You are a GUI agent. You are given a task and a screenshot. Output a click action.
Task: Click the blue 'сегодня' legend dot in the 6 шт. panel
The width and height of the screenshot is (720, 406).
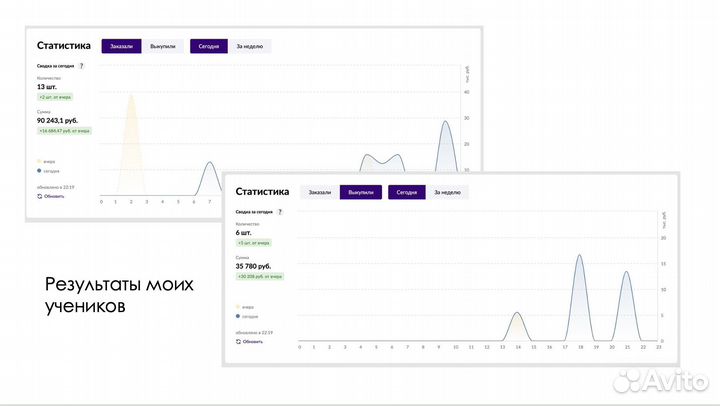click(x=238, y=316)
